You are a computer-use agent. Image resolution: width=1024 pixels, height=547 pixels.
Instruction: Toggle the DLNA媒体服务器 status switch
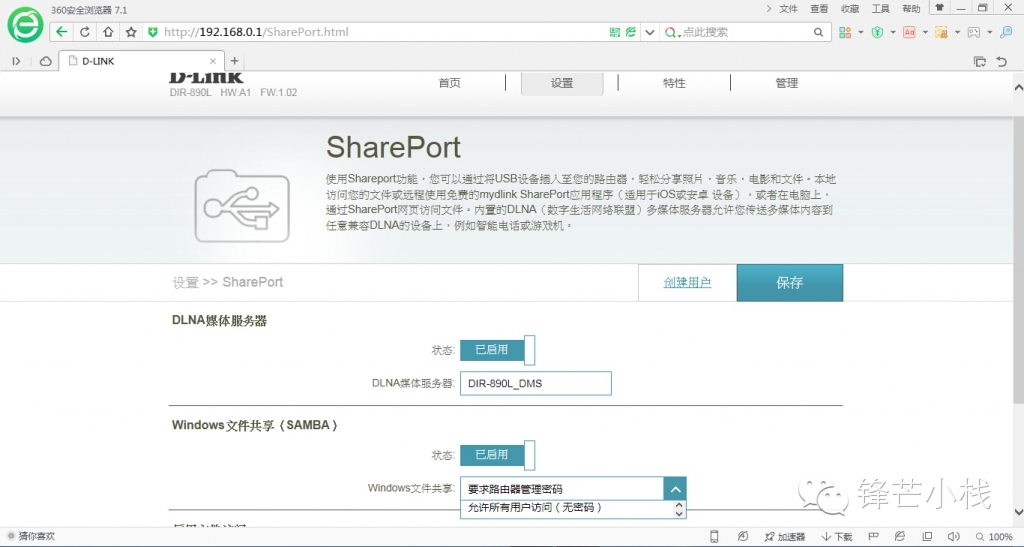coord(498,350)
